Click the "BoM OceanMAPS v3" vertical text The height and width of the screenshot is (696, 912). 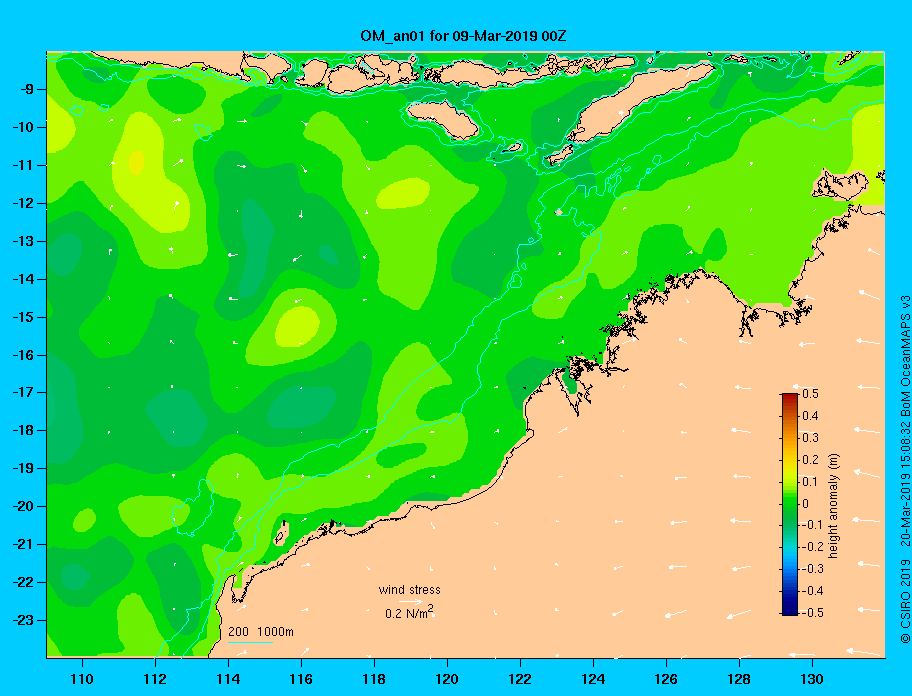pos(905,356)
